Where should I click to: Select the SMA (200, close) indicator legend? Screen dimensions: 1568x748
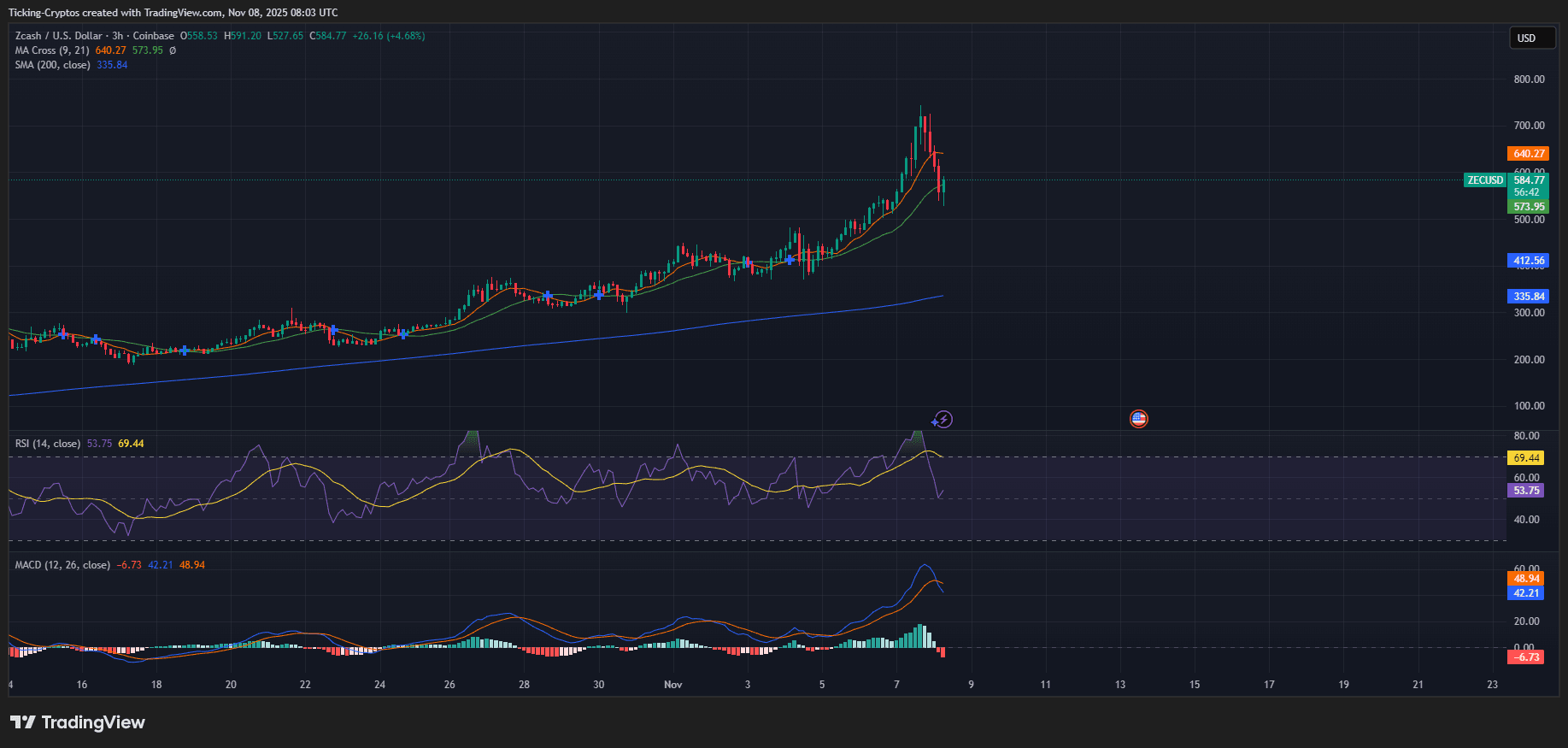pos(52,65)
